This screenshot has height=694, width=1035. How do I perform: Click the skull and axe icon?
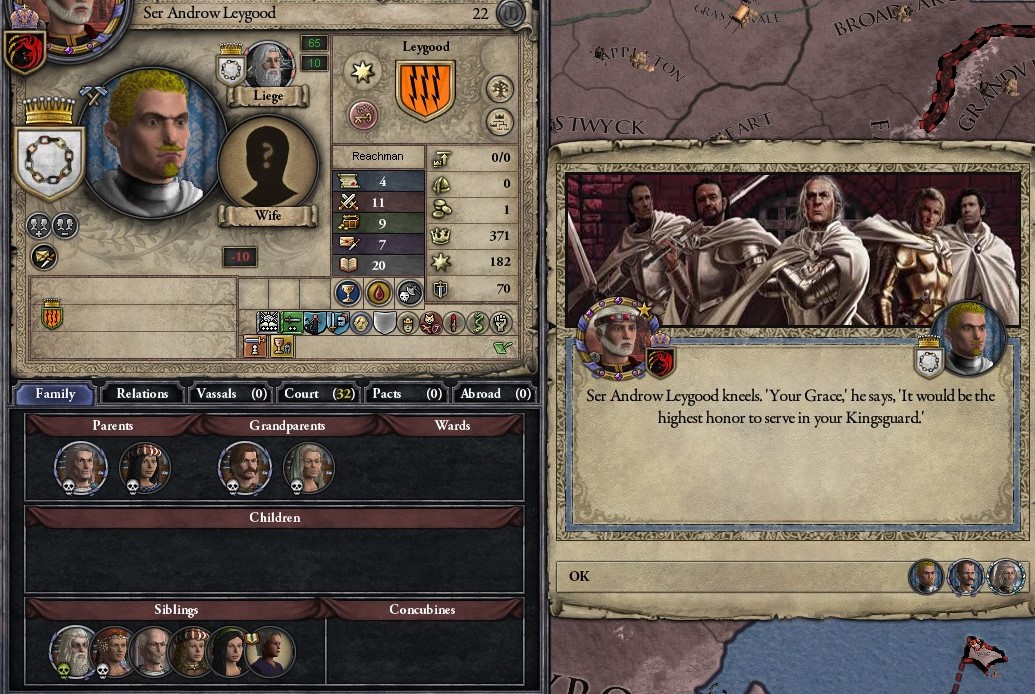point(409,293)
